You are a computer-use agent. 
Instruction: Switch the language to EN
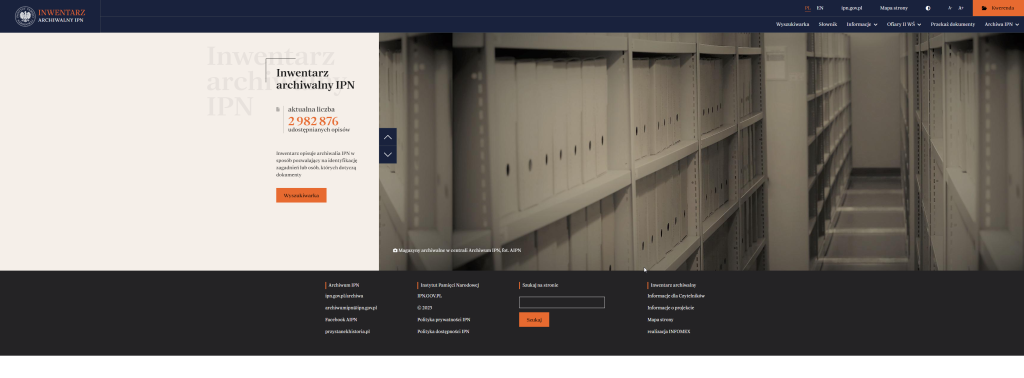pyautogui.click(x=820, y=8)
